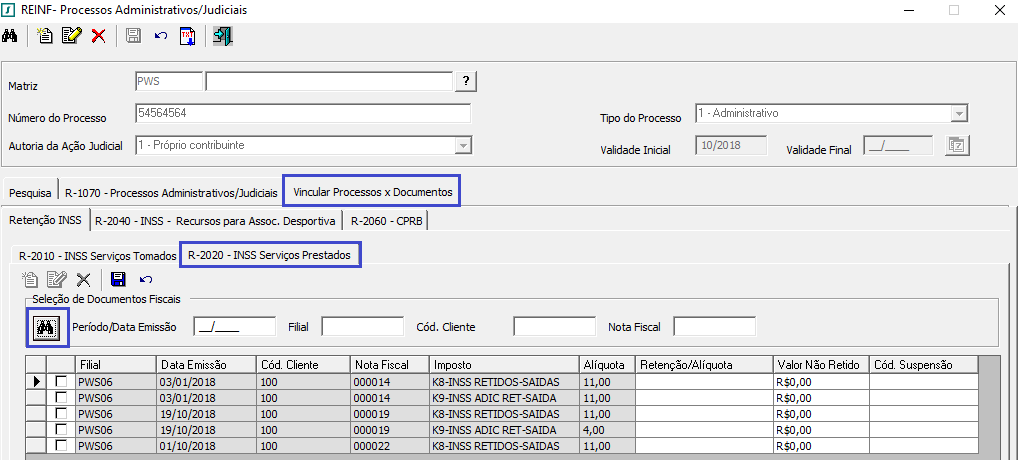The image size is (1018, 460).
Task: Click the new record icon in main toolbar
Action: point(45,37)
